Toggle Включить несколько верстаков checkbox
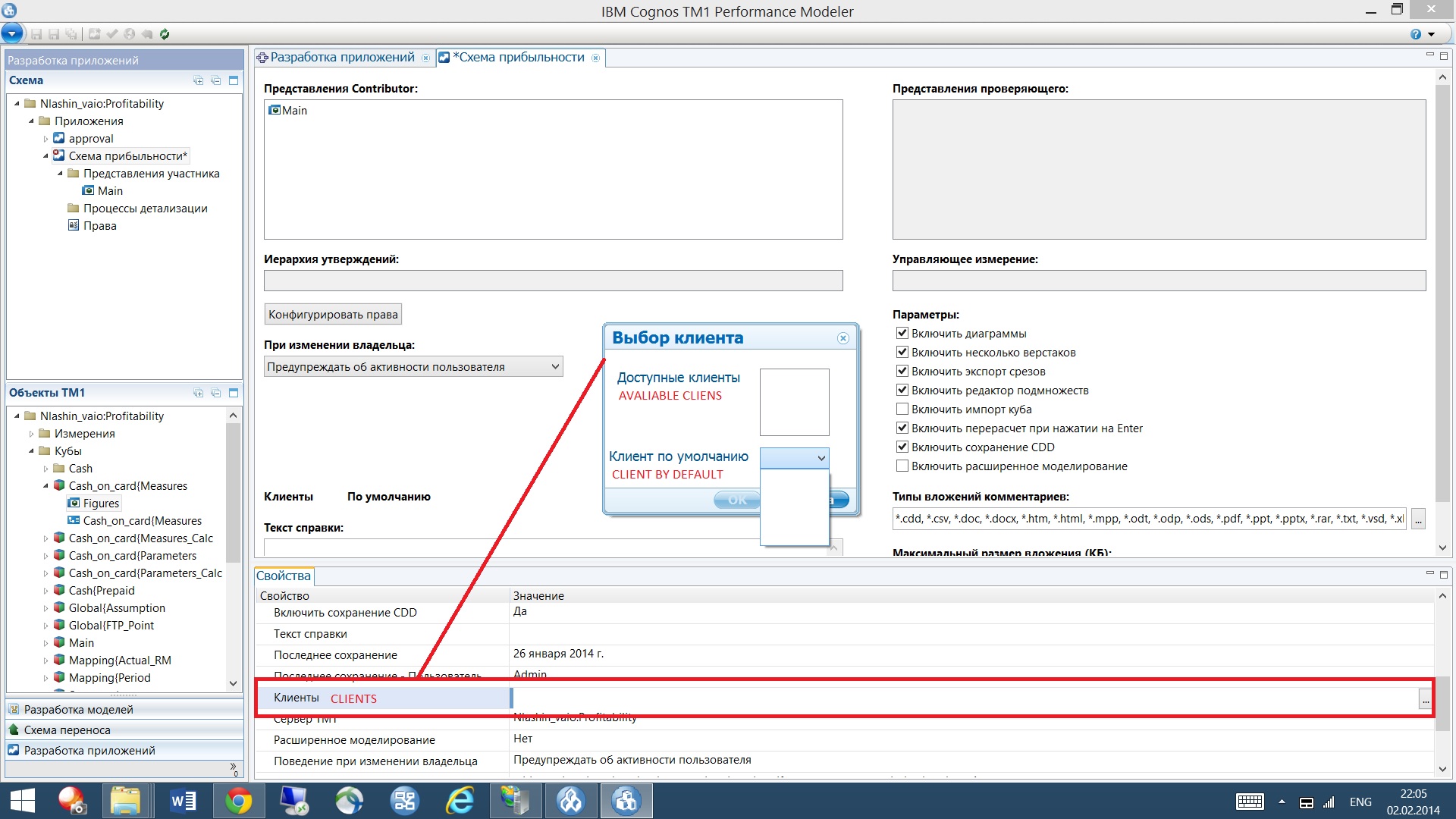This screenshot has height=819, width=1456. pos(902,352)
